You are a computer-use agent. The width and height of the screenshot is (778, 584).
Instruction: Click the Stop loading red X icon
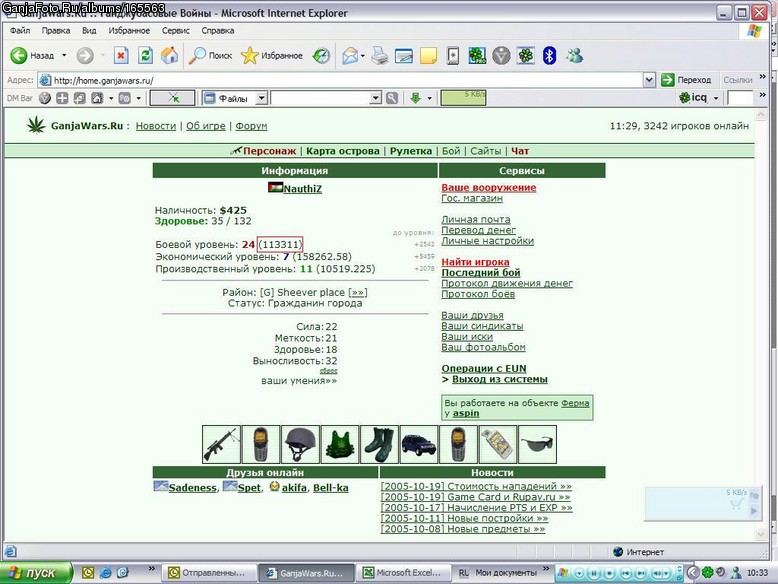pyautogui.click(x=121, y=56)
